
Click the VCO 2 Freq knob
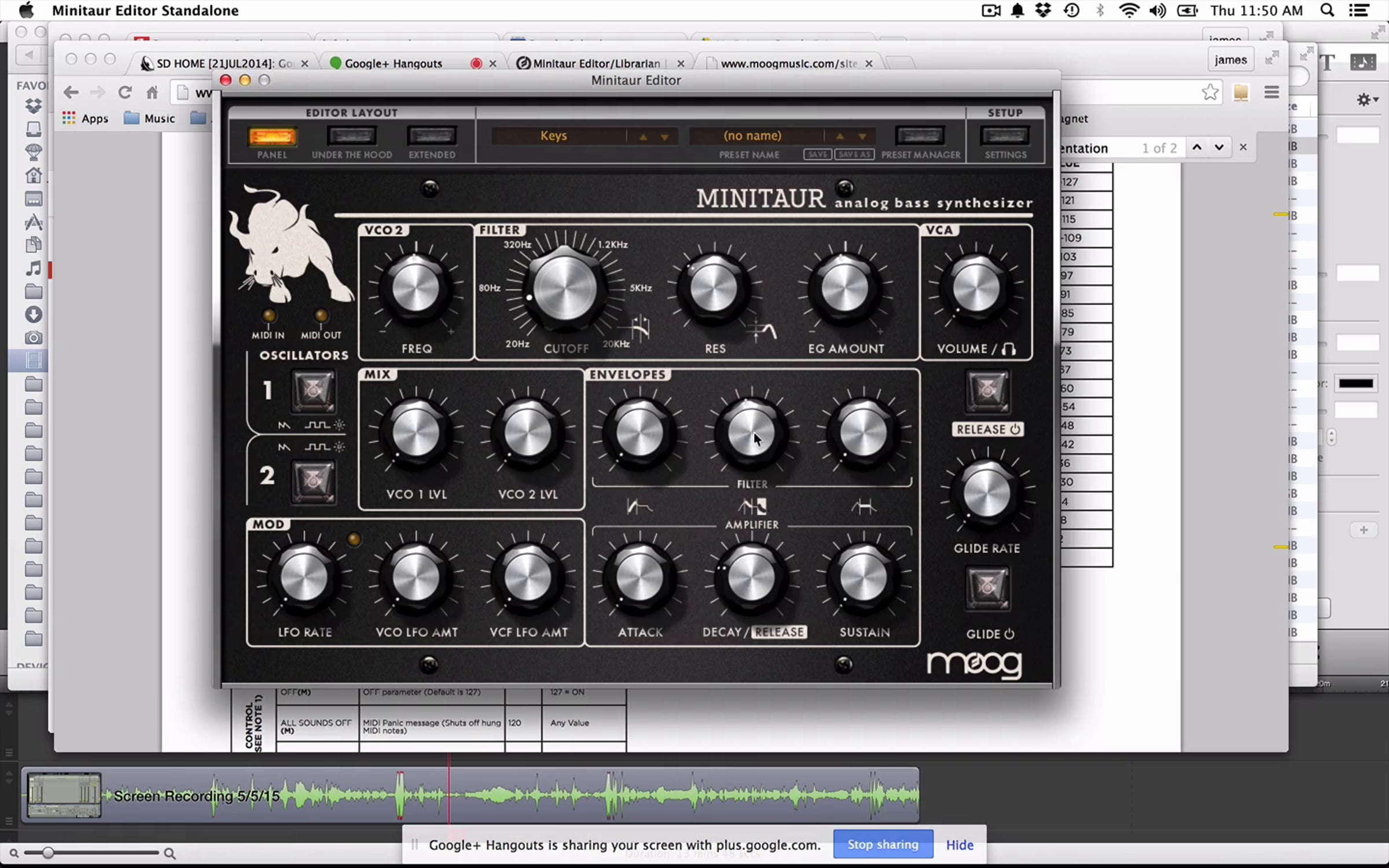tap(416, 288)
